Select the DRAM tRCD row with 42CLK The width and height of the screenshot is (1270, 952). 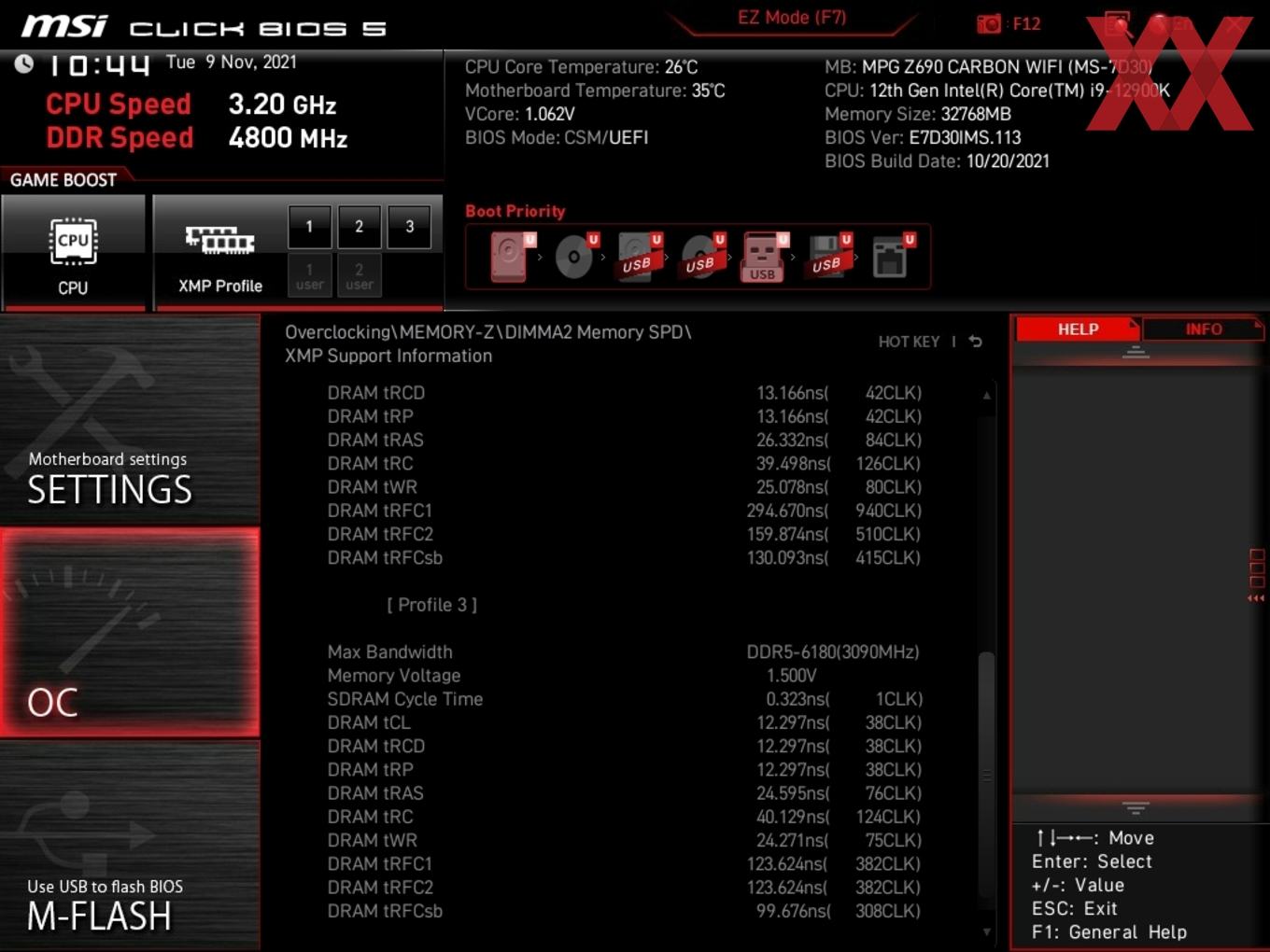click(x=625, y=393)
